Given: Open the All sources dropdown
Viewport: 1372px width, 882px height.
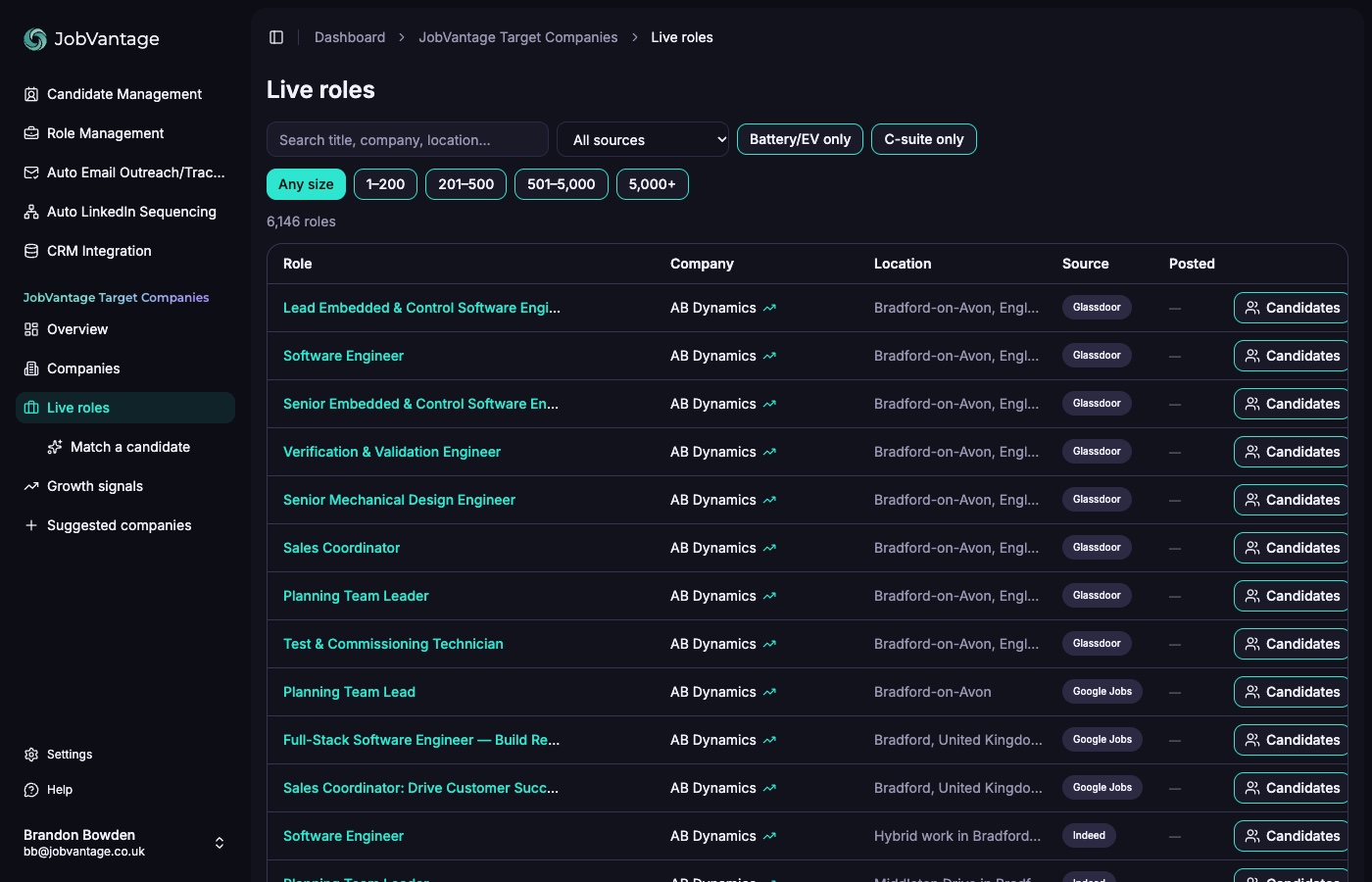Looking at the screenshot, I should coord(643,139).
